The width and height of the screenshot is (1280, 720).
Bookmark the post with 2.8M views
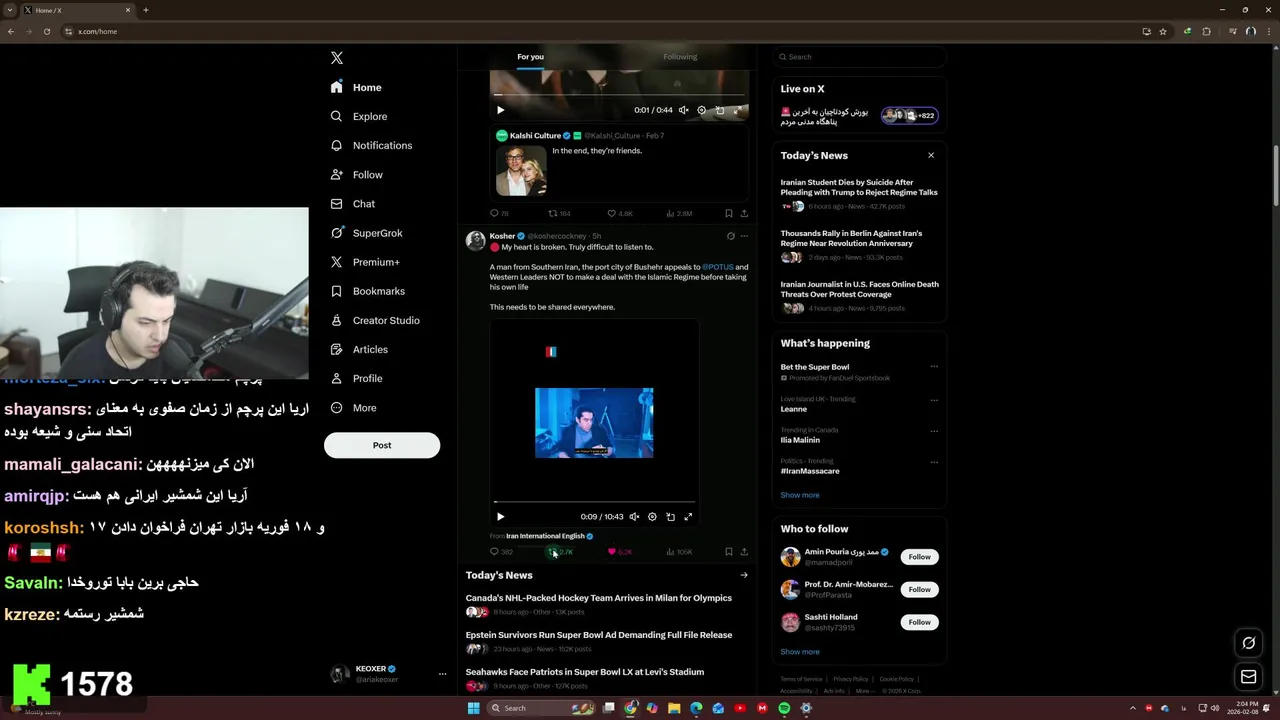[x=728, y=213]
